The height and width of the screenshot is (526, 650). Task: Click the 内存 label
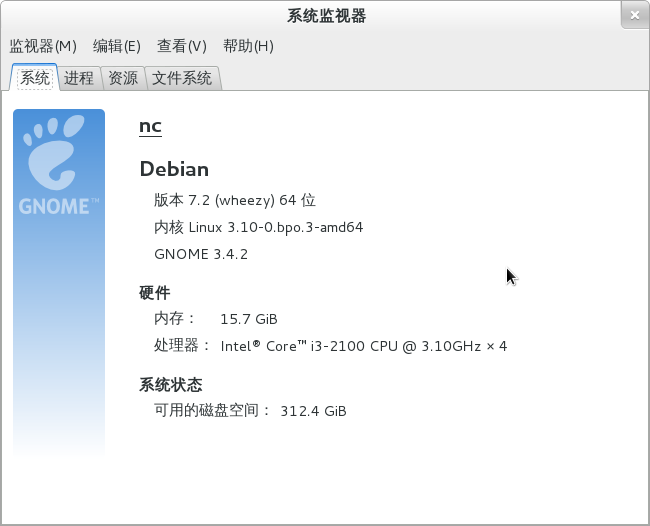click(175, 319)
